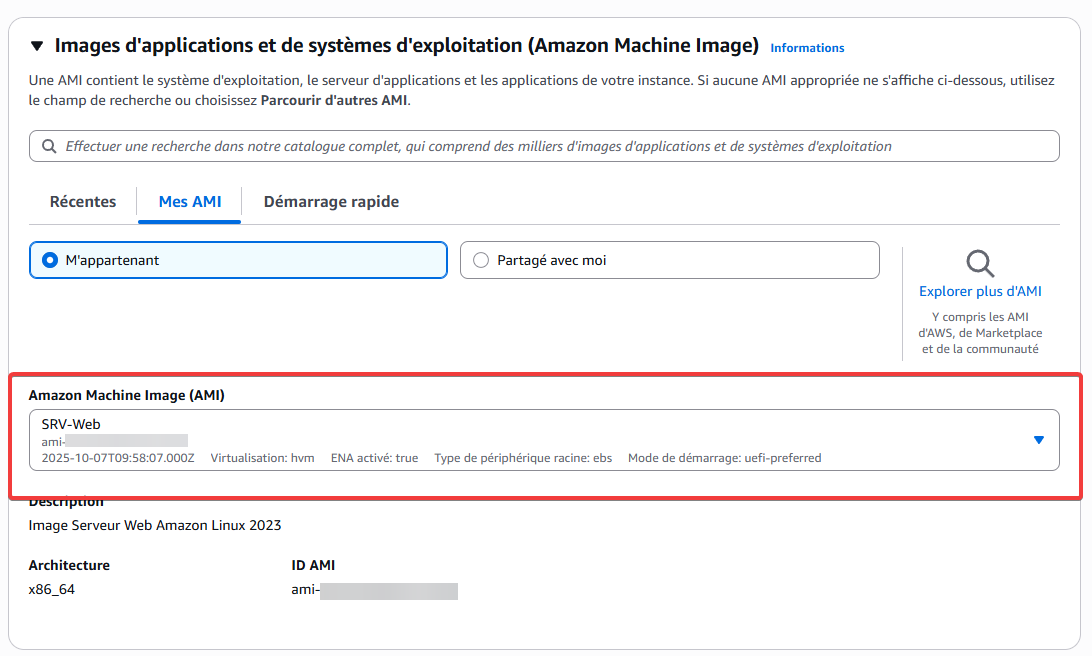The height and width of the screenshot is (656, 1092).
Task: Collapse the Amazon Machine Image section triangle
Action: [38, 46]
